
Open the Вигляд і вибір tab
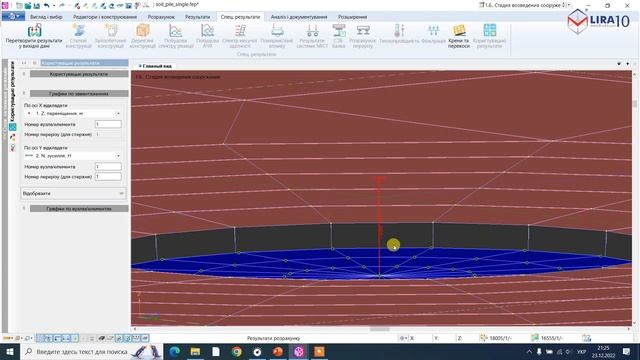[46, 17]
